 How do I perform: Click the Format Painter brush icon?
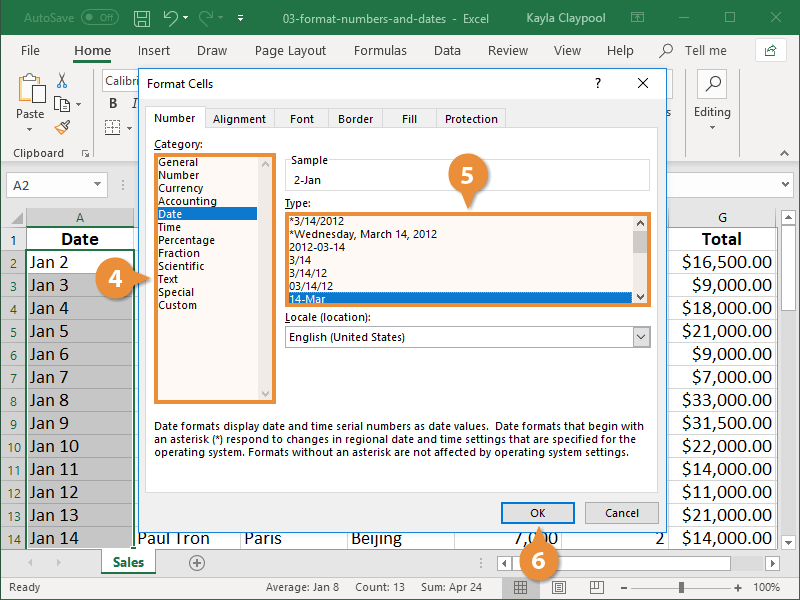coord(62,127)
